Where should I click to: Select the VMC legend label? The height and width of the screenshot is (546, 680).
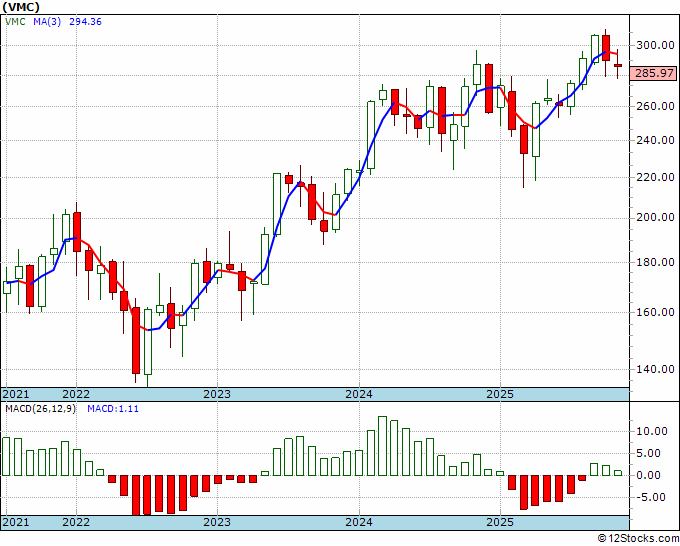pos(15,21)
